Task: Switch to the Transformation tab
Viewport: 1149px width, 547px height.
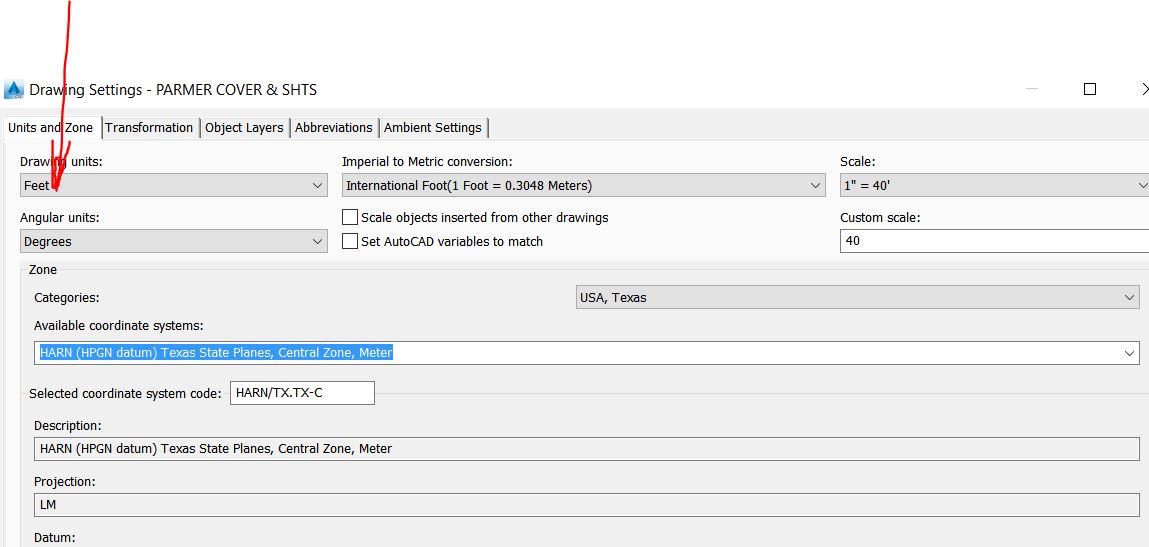Action: tap(149, 127)
